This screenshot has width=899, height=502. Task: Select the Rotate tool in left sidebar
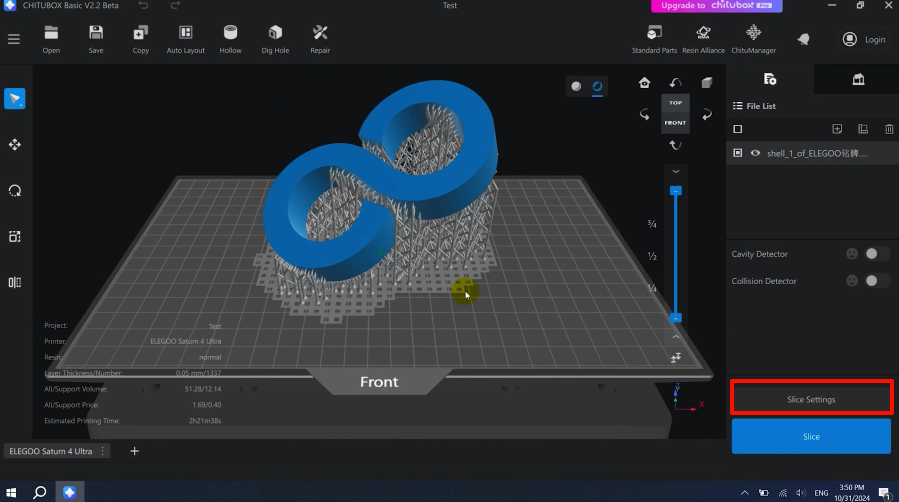pyautogui.click(x=14, y=191)
